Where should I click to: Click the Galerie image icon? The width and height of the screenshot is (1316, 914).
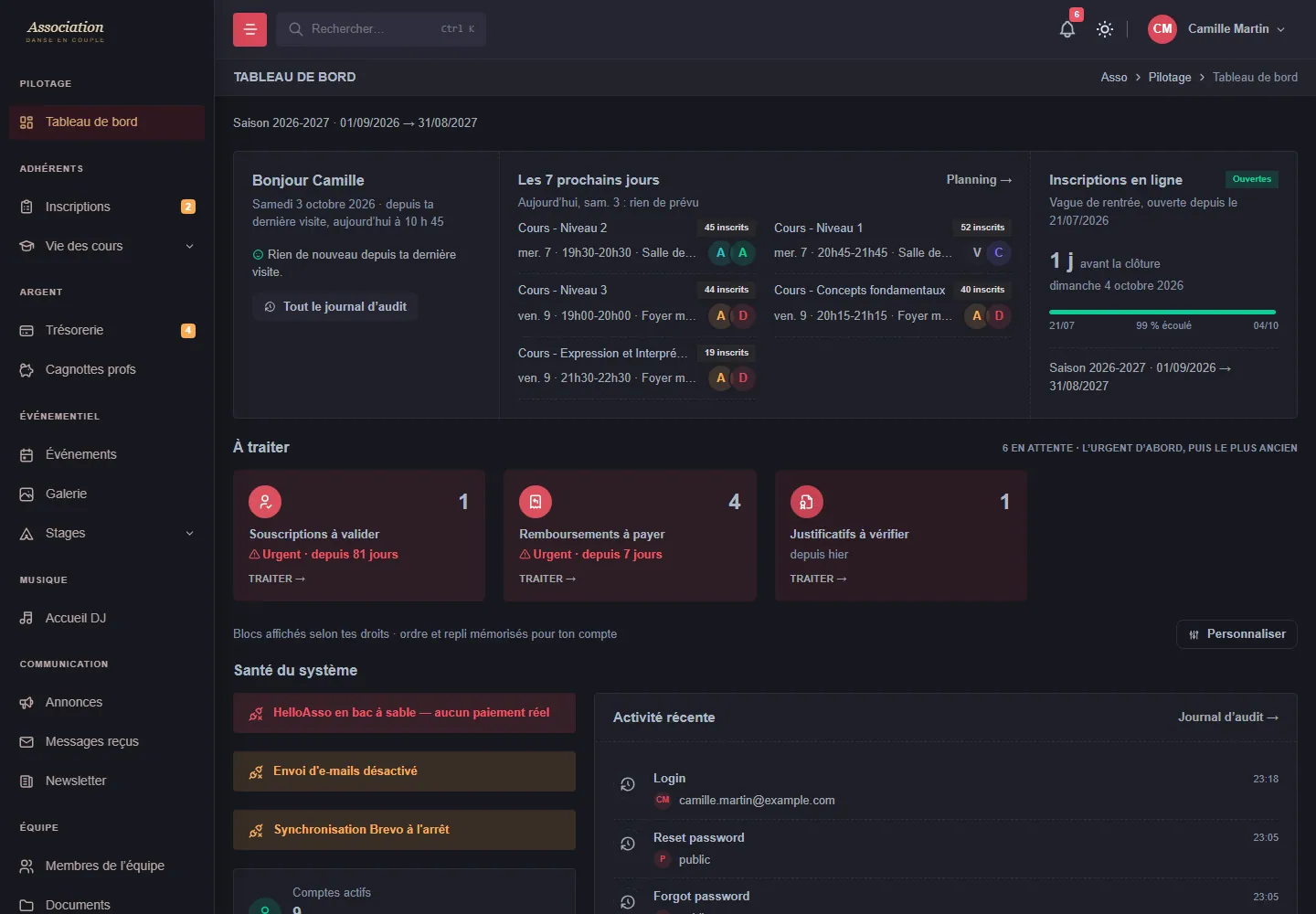point(27,494)
